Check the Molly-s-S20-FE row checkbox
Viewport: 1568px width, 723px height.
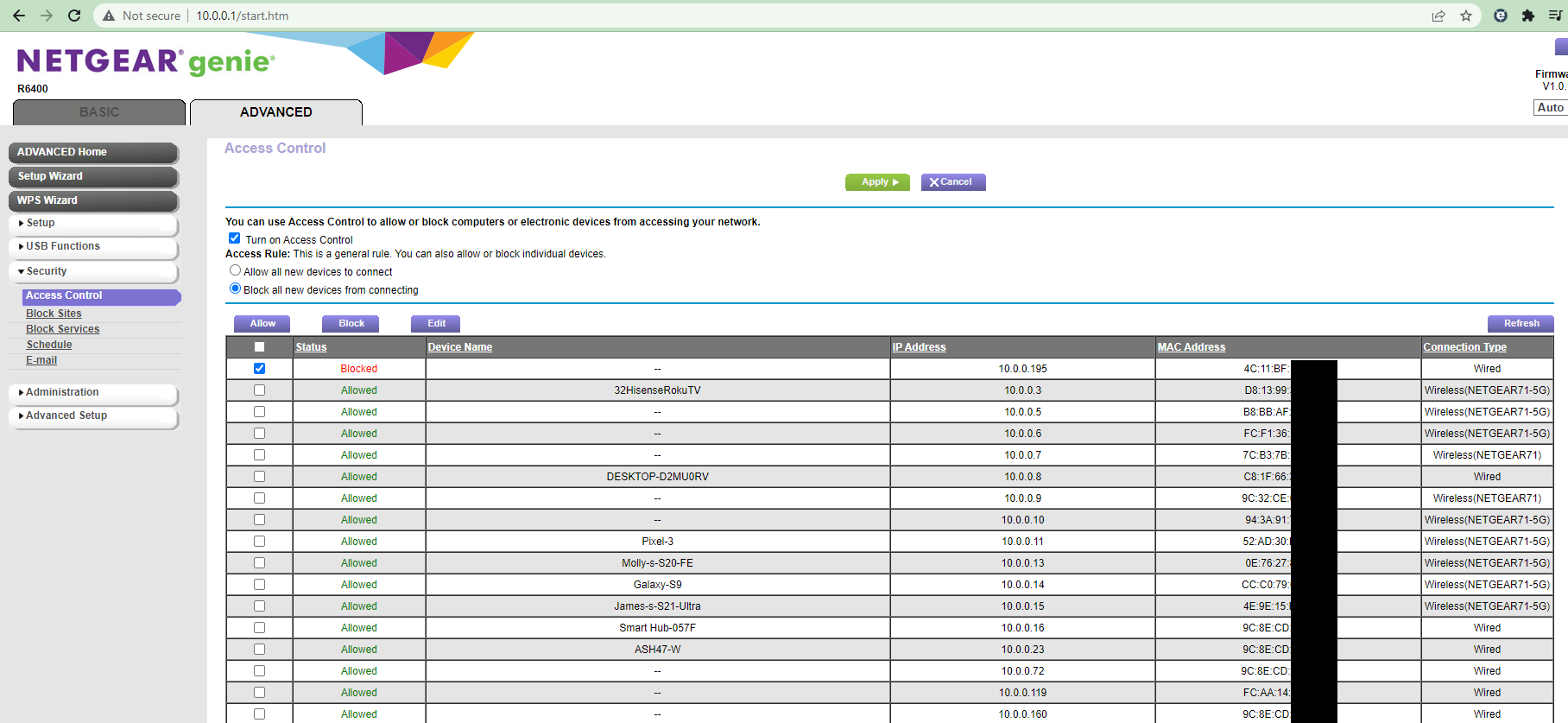coord(259,563)
